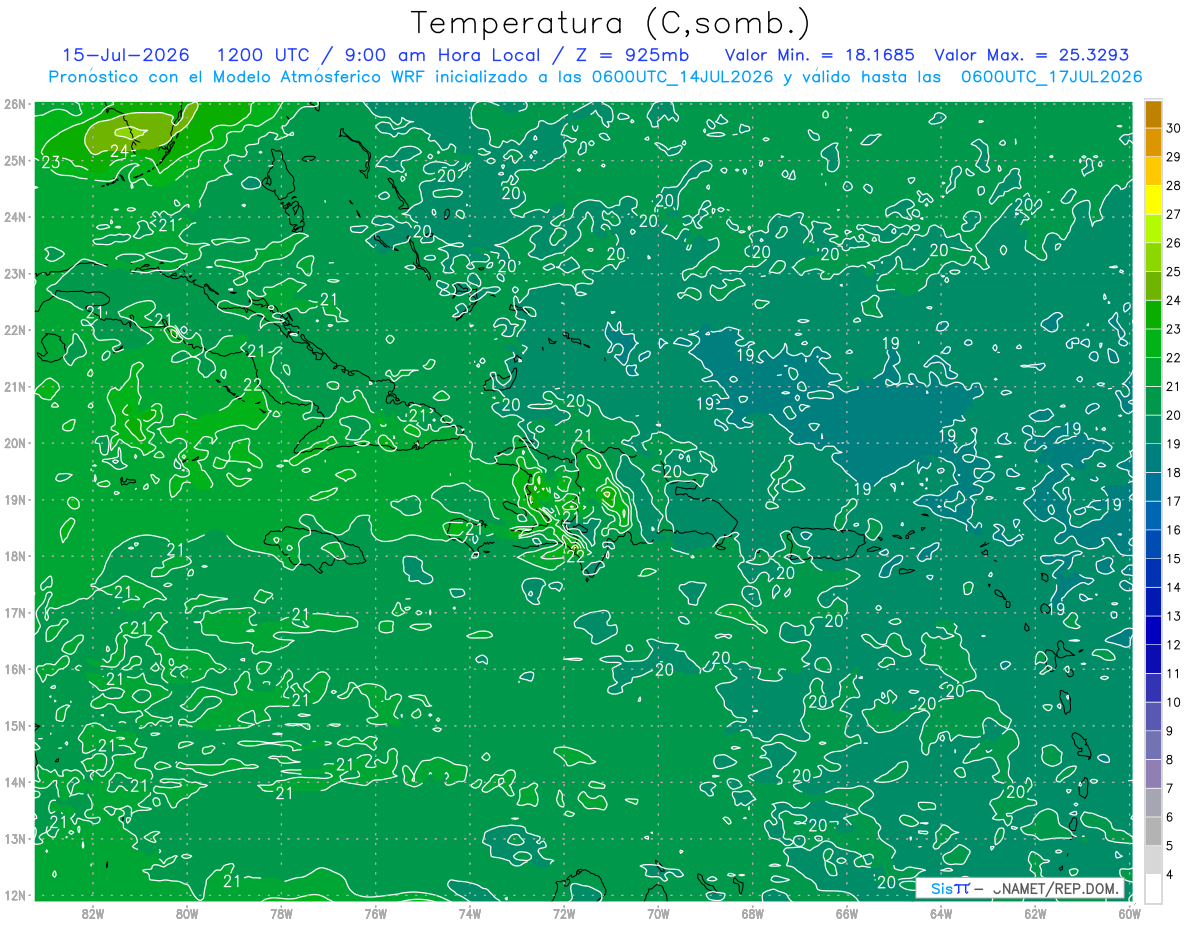This screenshot has height=927, width=1200.
Task: Click the '25N' latitude axis label
Action: (x=15, y=160)
